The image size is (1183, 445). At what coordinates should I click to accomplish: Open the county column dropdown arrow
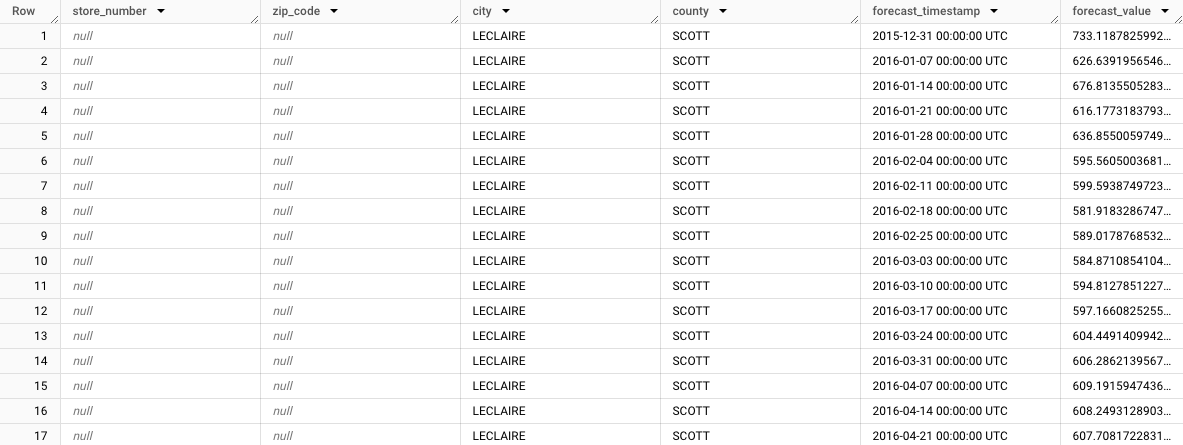pos(722,11)
